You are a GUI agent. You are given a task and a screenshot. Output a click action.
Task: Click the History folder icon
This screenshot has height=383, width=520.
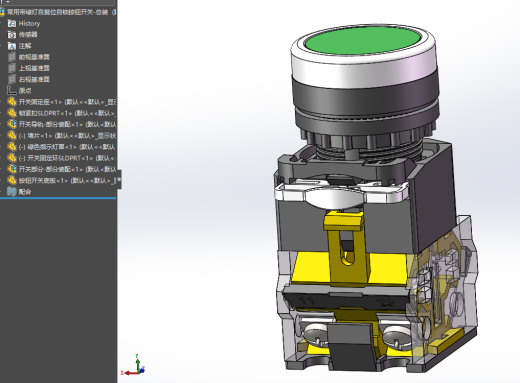coord(12,24)
